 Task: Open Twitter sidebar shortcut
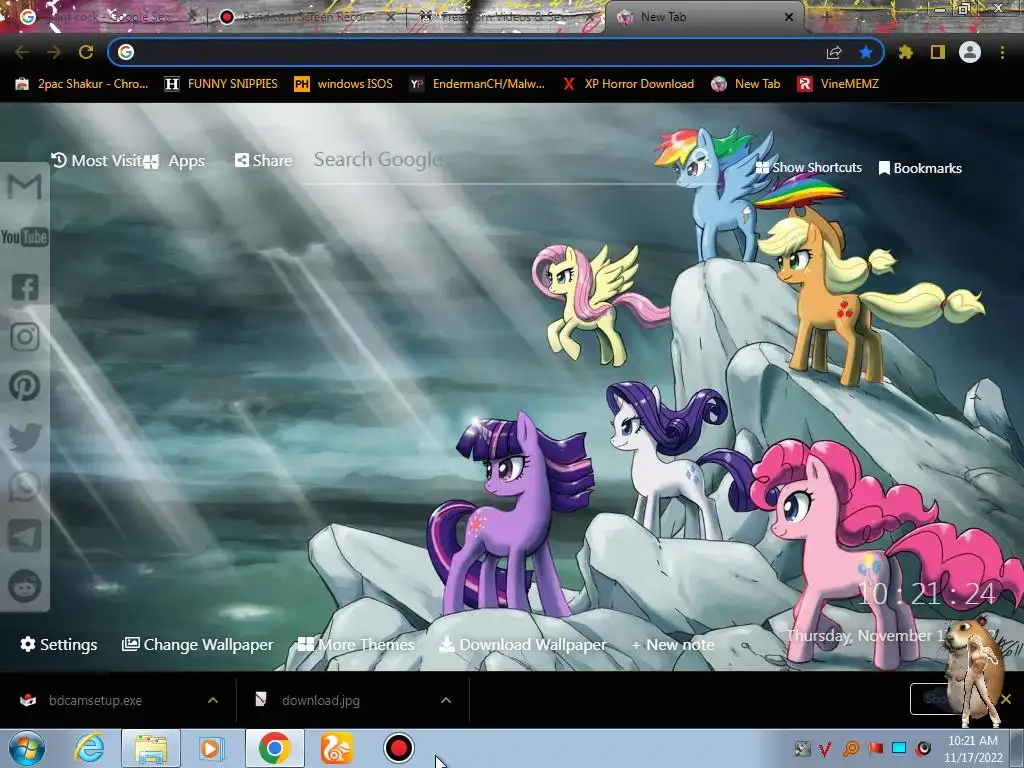point(24,437)
